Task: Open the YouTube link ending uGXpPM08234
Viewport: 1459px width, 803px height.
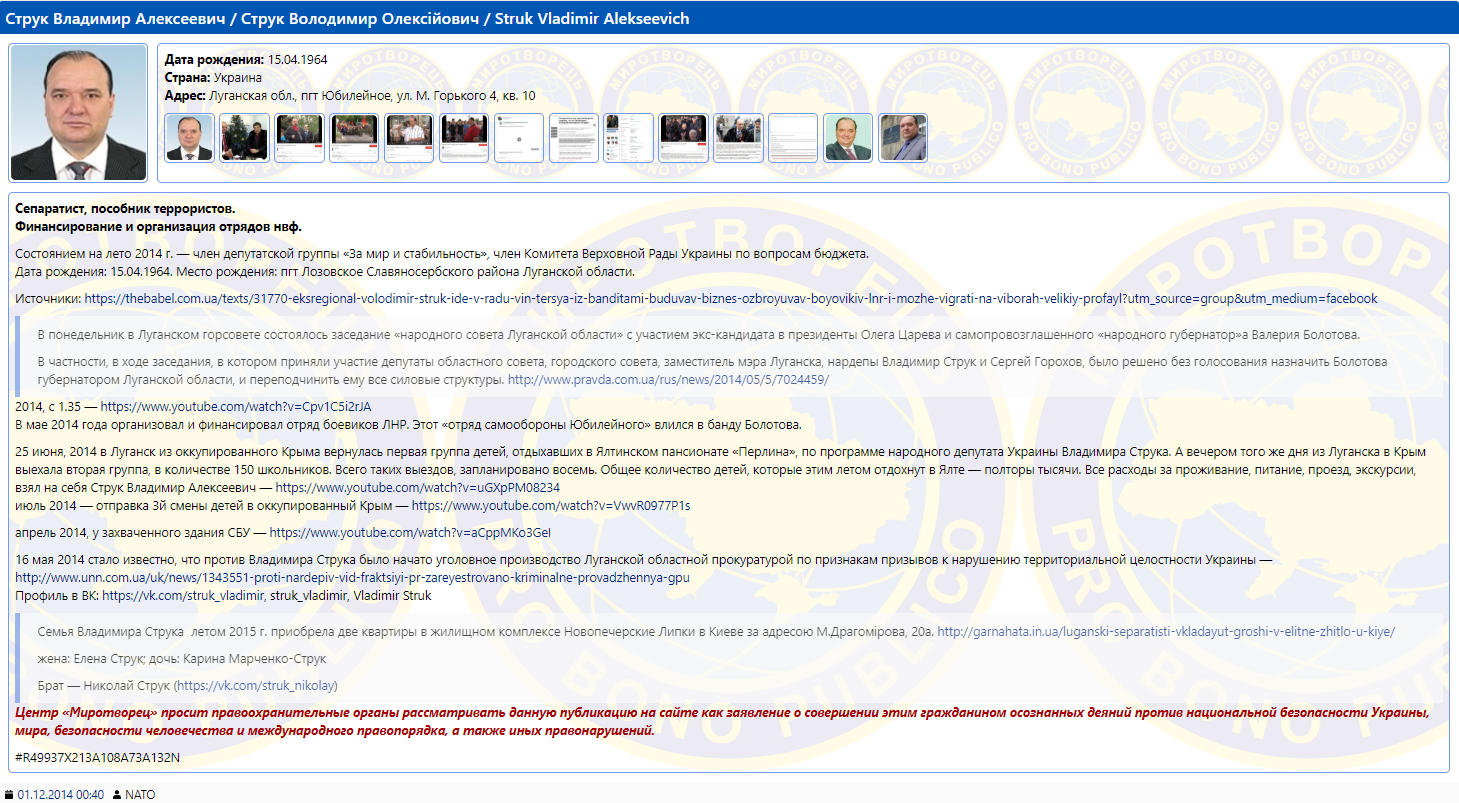Action: 417,488
